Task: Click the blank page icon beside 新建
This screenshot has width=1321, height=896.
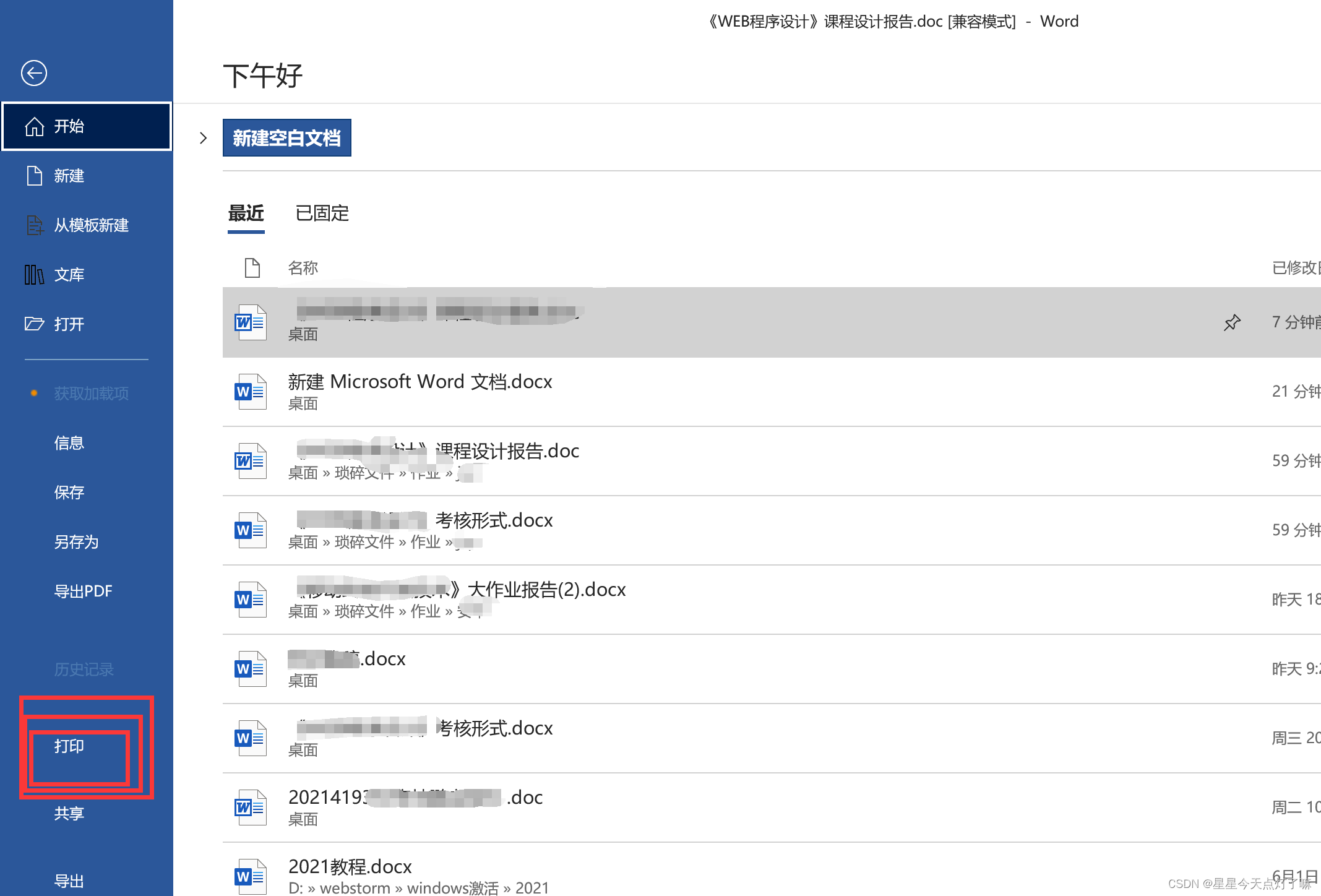Action: click(x=34, y=176)
